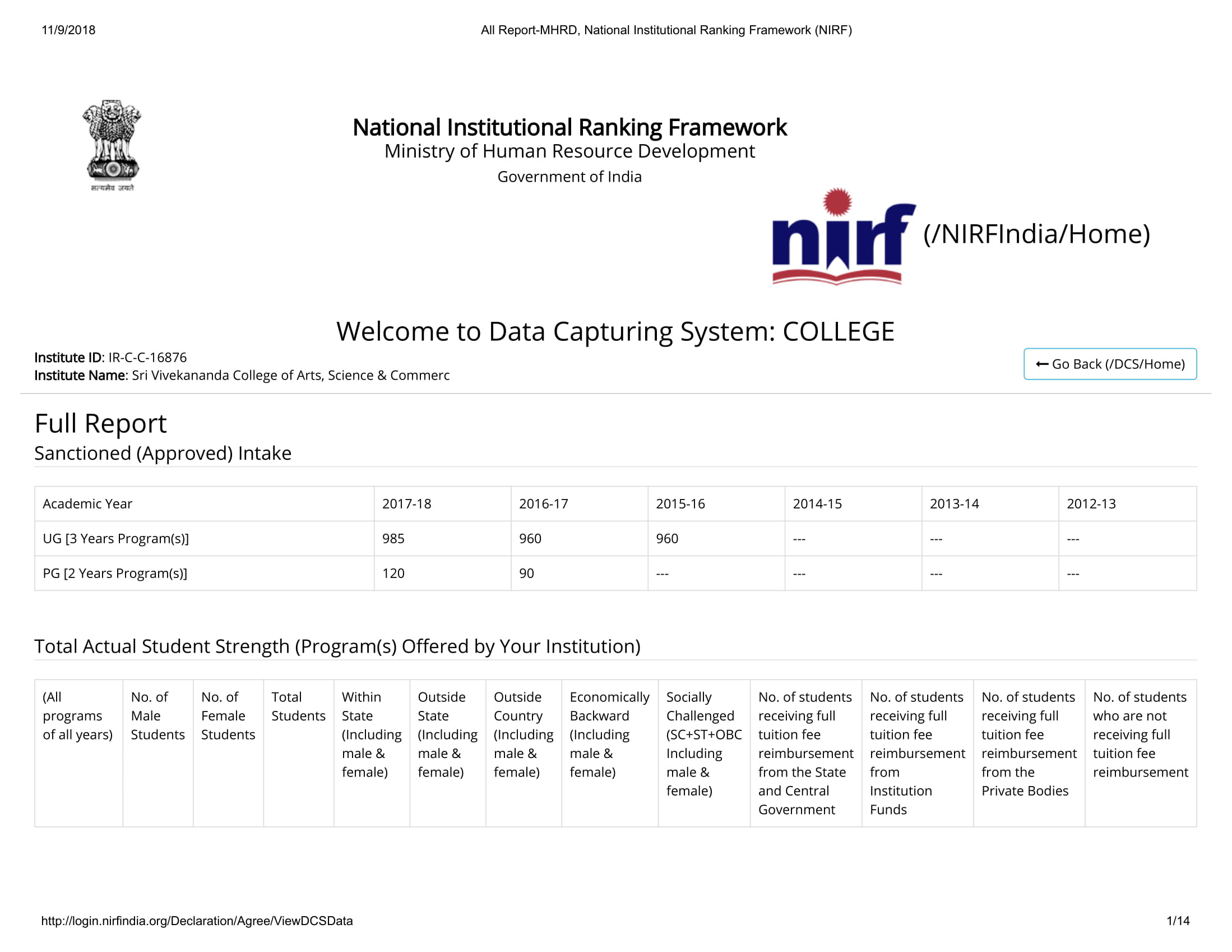
Task: Click the NIRF logo image
Action: point(844,237)
